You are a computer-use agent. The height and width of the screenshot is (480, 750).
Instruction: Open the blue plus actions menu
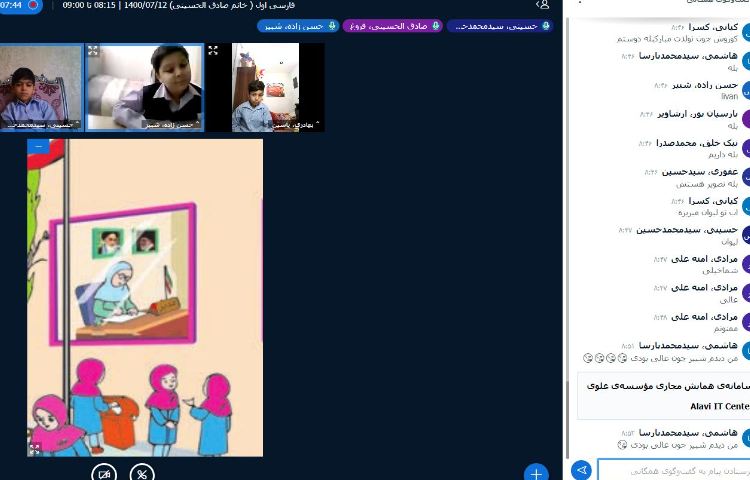click(536, 473)
